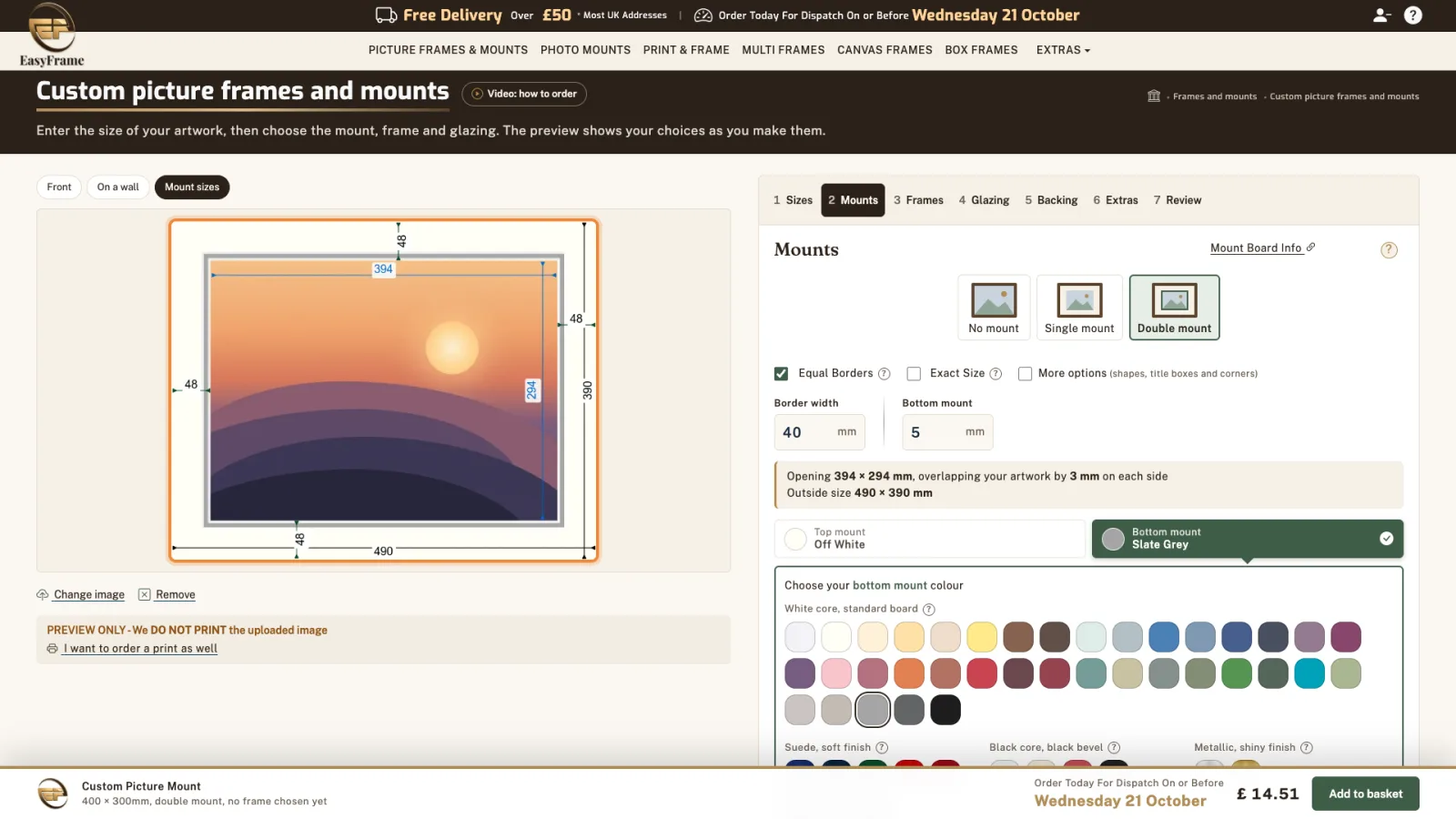Click the Border width input field
Screen dimensions: 1456x819
[x=819, y=432]
